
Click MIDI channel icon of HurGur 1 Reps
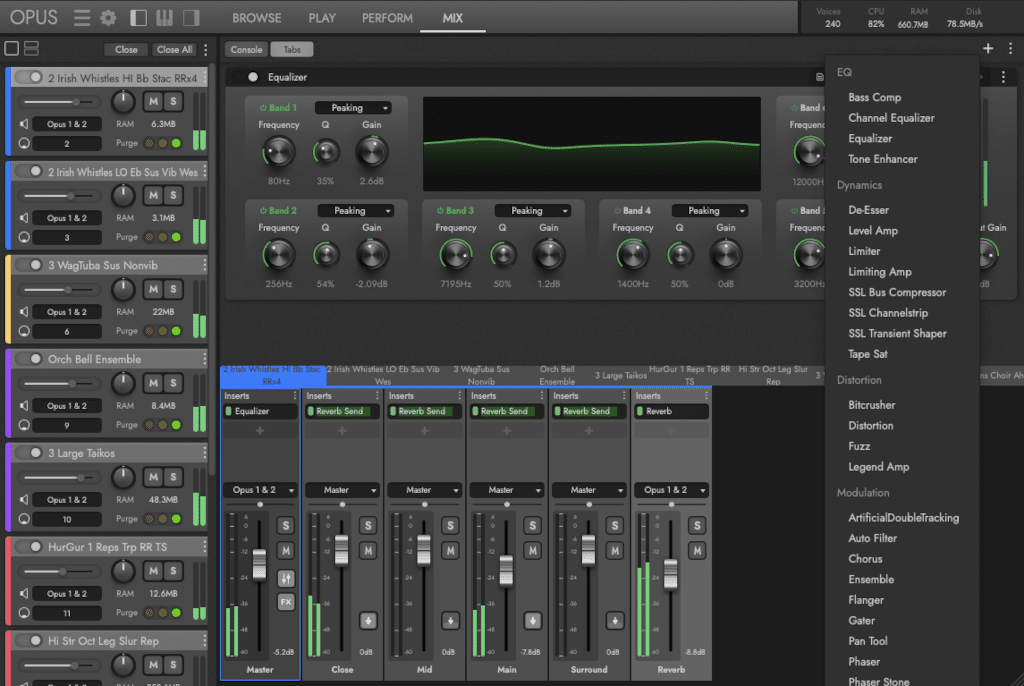click(24, 613)
